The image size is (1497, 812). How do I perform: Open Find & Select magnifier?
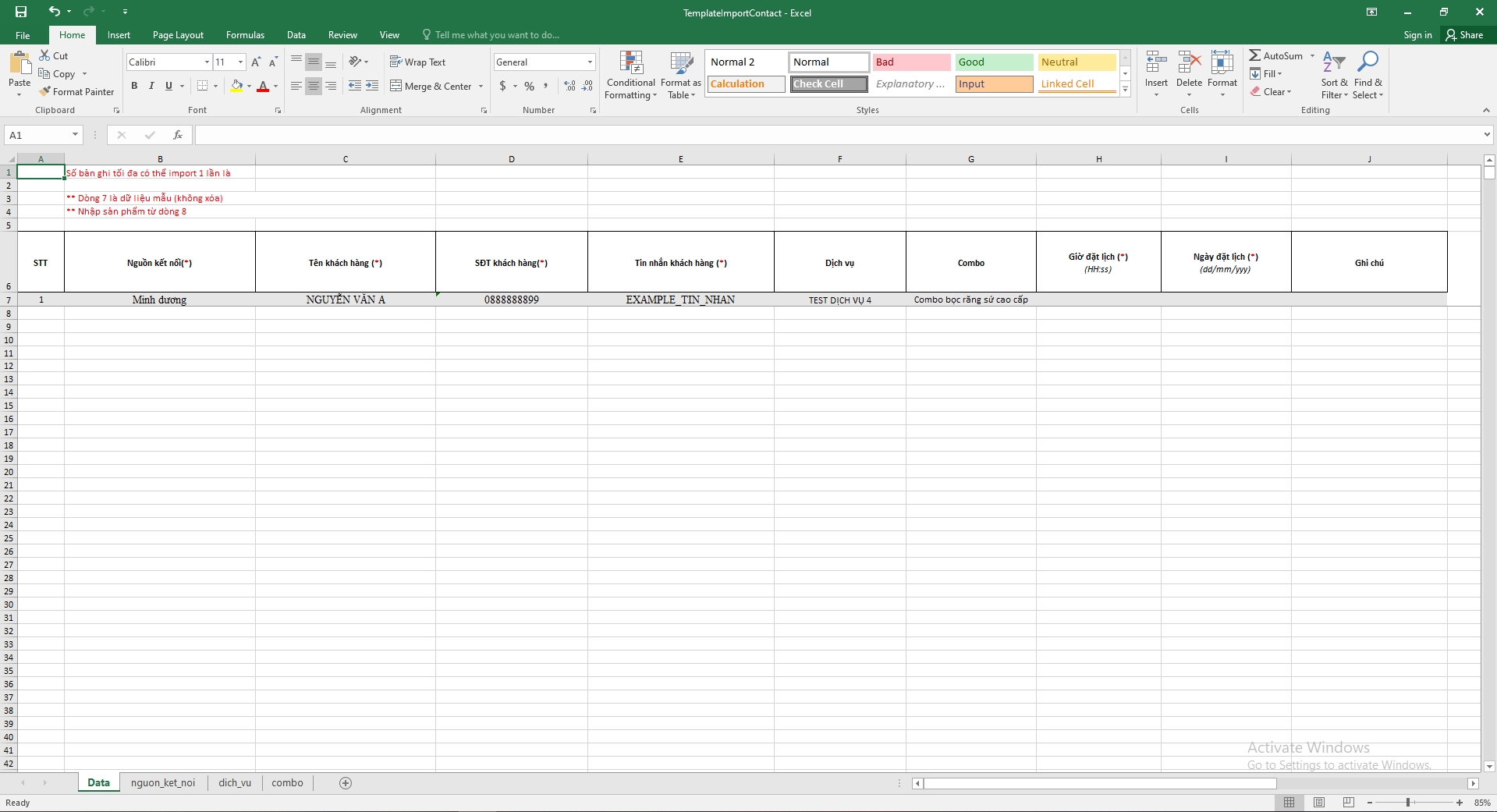[x=1368, y=62]
